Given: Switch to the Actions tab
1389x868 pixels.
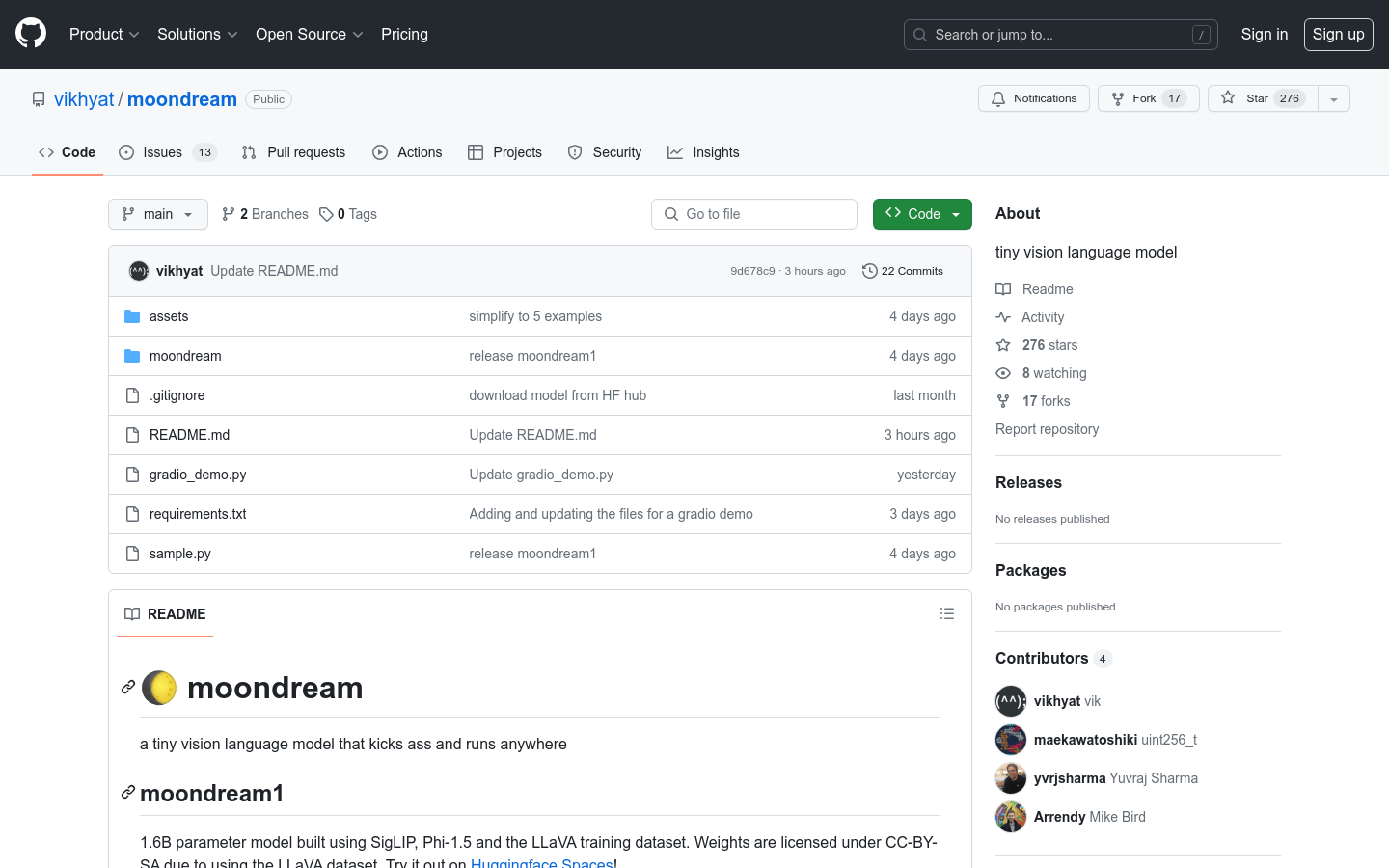Looking at the screenshot, I should (x=407, y=152).
